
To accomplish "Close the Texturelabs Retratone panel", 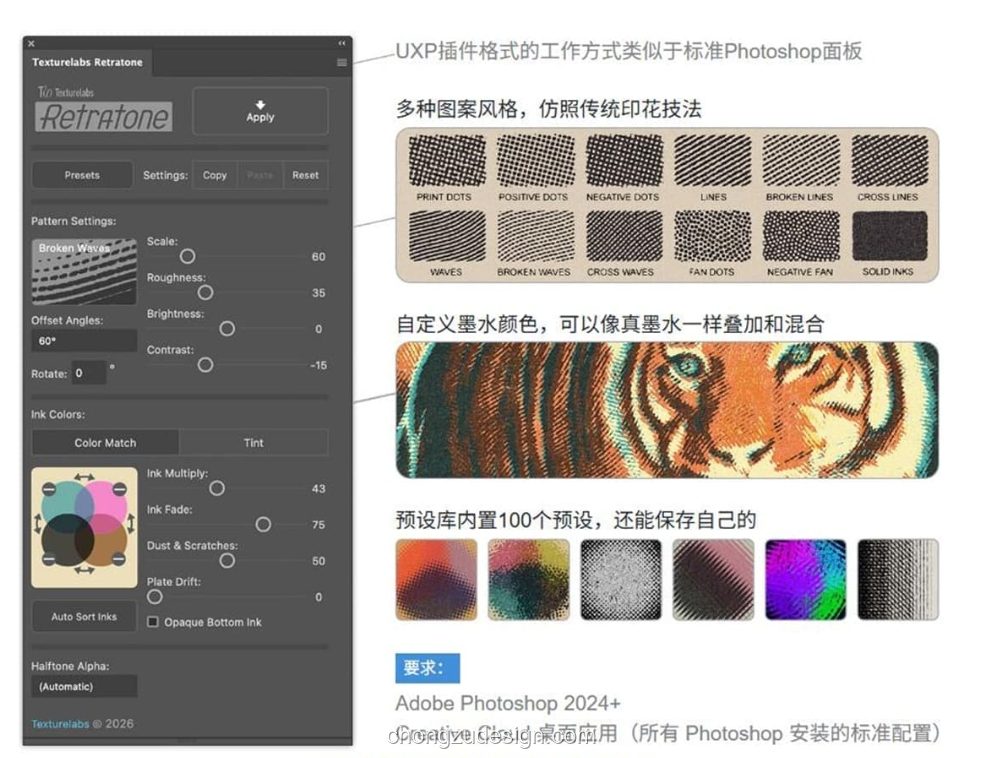I will tap(31, 43).
